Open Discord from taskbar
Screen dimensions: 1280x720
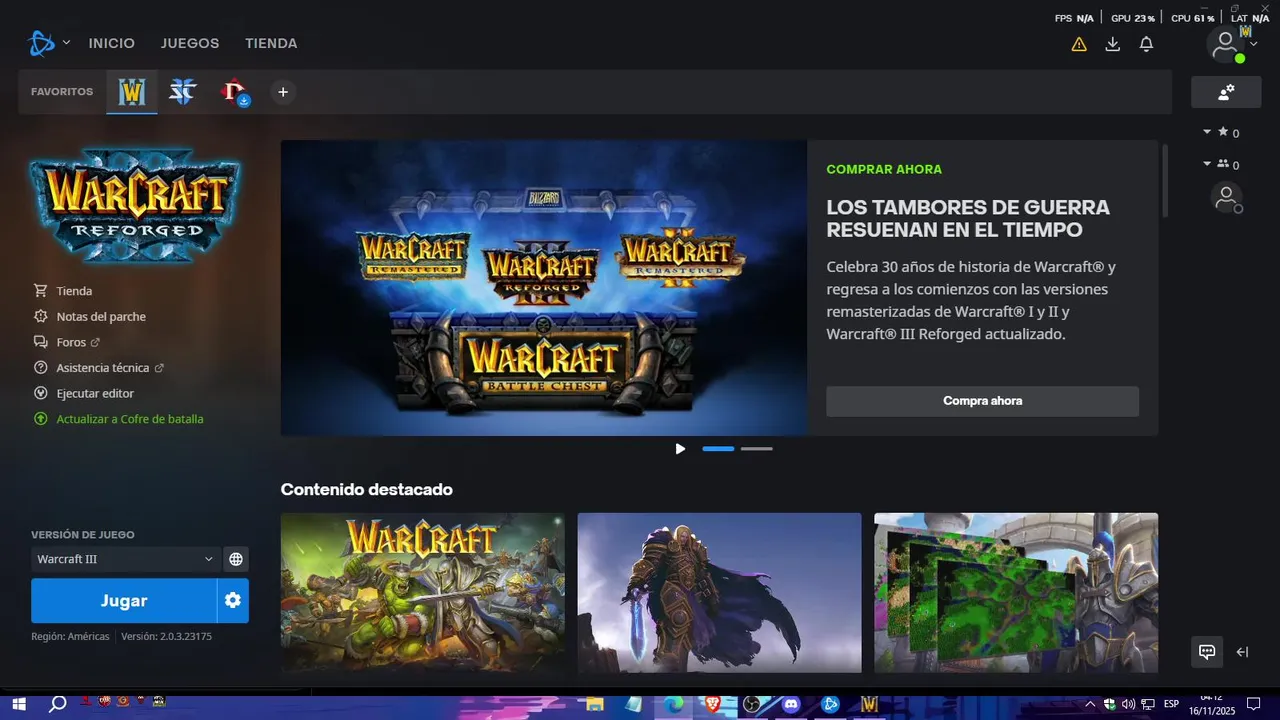click(x=791, y=705)
